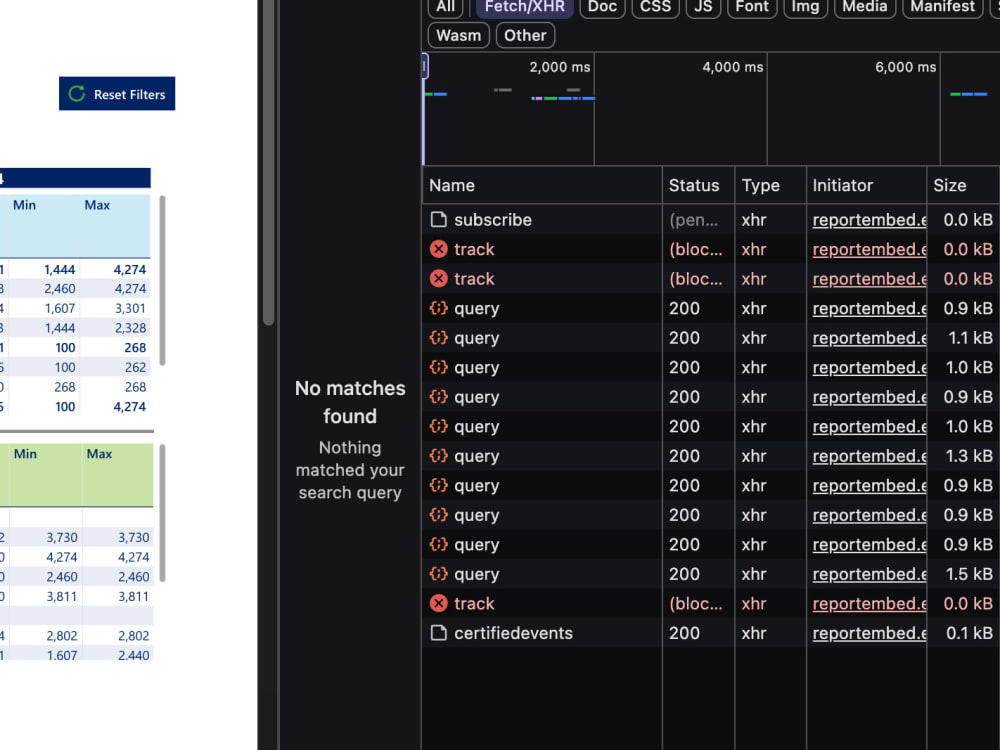The height and width of the screenshot is (750, 1000).
Task: Open the initiator link of the certifiedevents request
Action: click(x=869, y=633)
